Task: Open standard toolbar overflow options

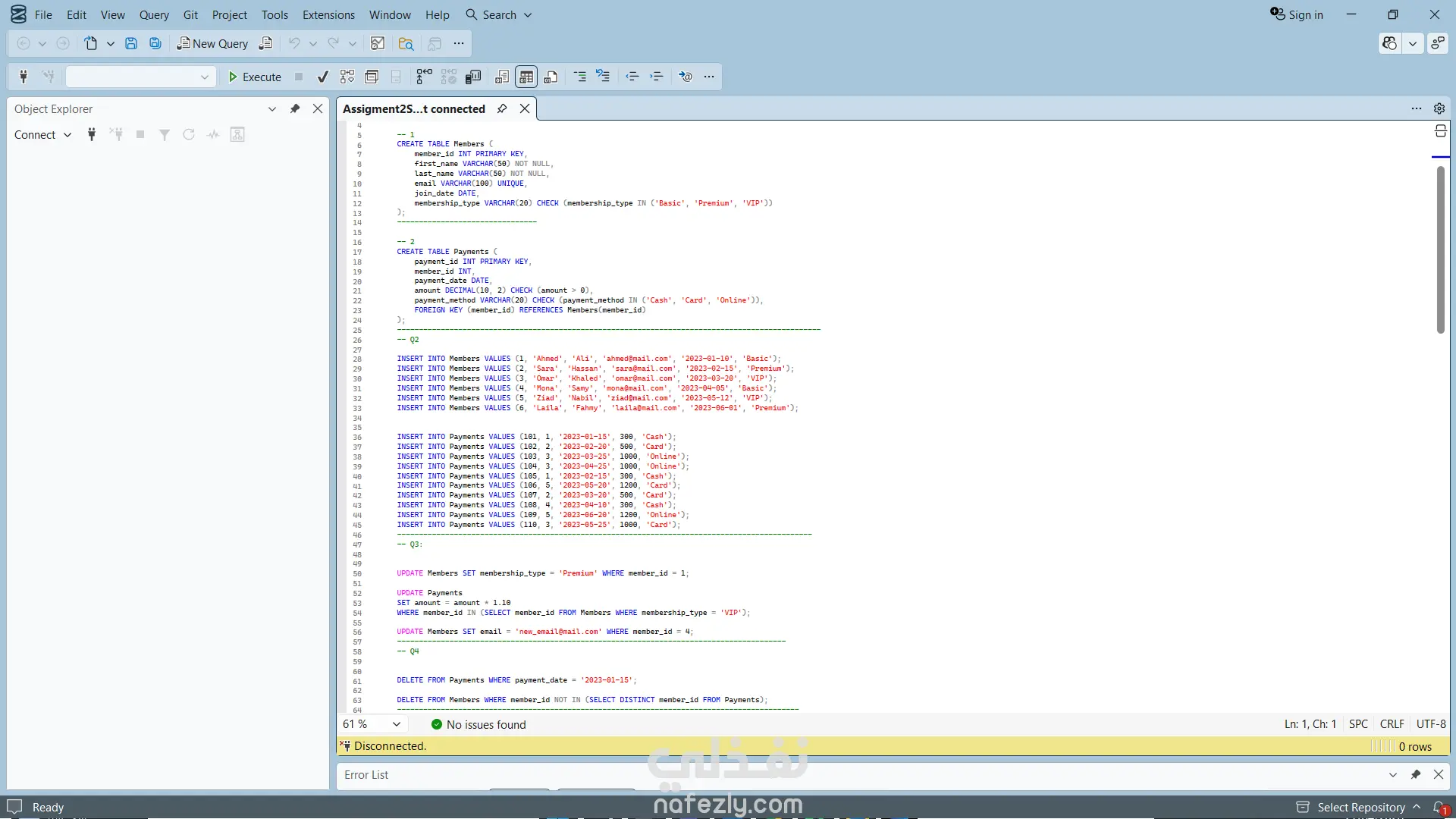Action: coord(459,43)
